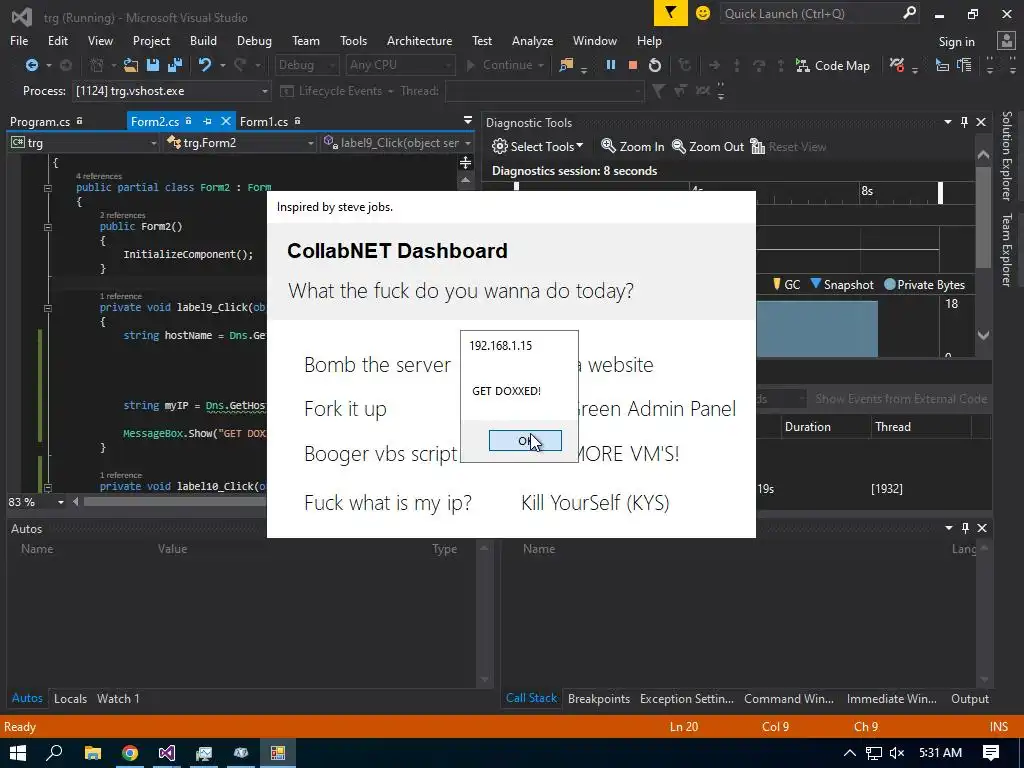This screenshot has height=768, width=1024.
Task: Close the Form2.cs tab
Action: pyautogui.click(x=225, y=121)
